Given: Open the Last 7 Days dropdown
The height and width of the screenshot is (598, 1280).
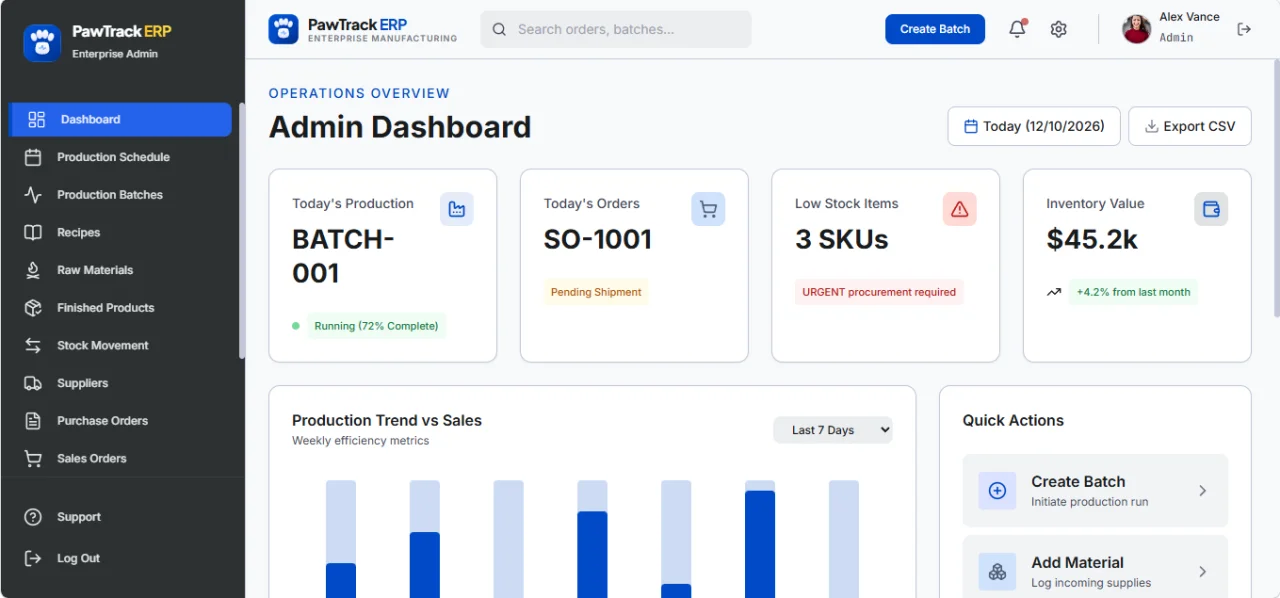Looking at the screenshot, I should tap(832, 430).
